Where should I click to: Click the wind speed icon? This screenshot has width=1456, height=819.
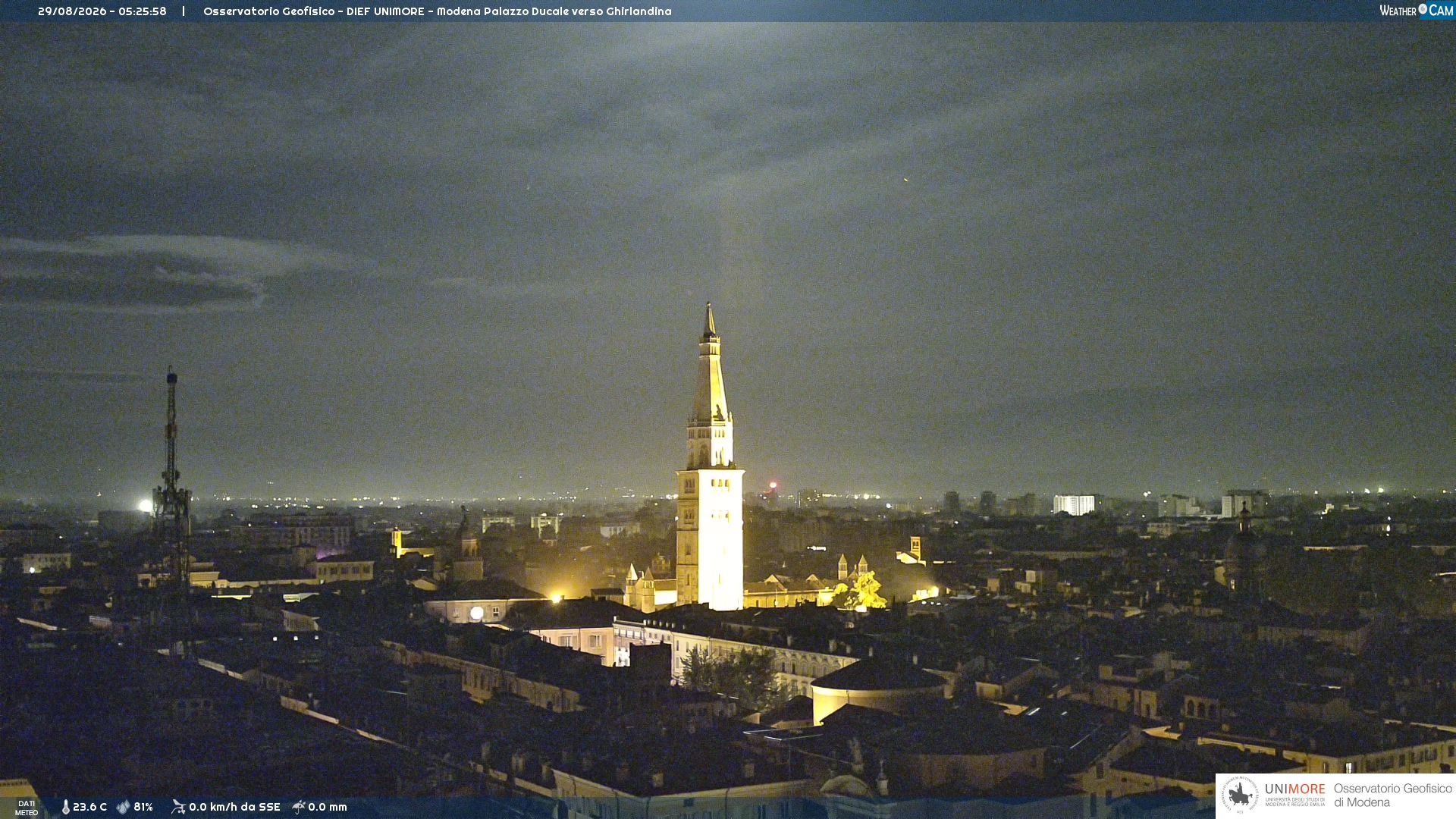(178, 807)
